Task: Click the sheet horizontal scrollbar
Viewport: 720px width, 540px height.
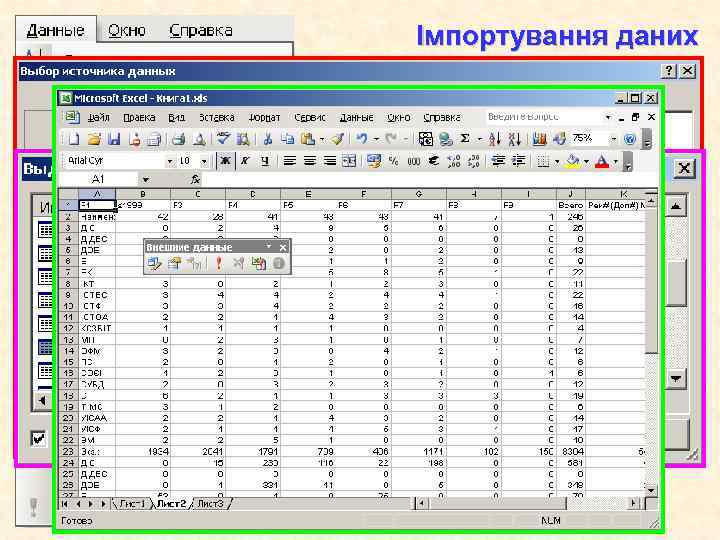Action: pos(529,504)
